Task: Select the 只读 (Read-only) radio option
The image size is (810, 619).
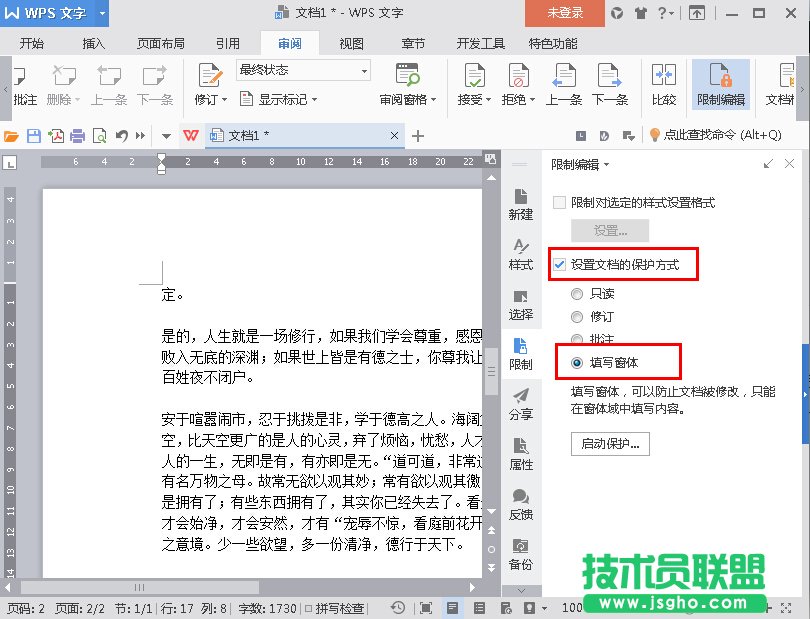Action: pos(577,294)
